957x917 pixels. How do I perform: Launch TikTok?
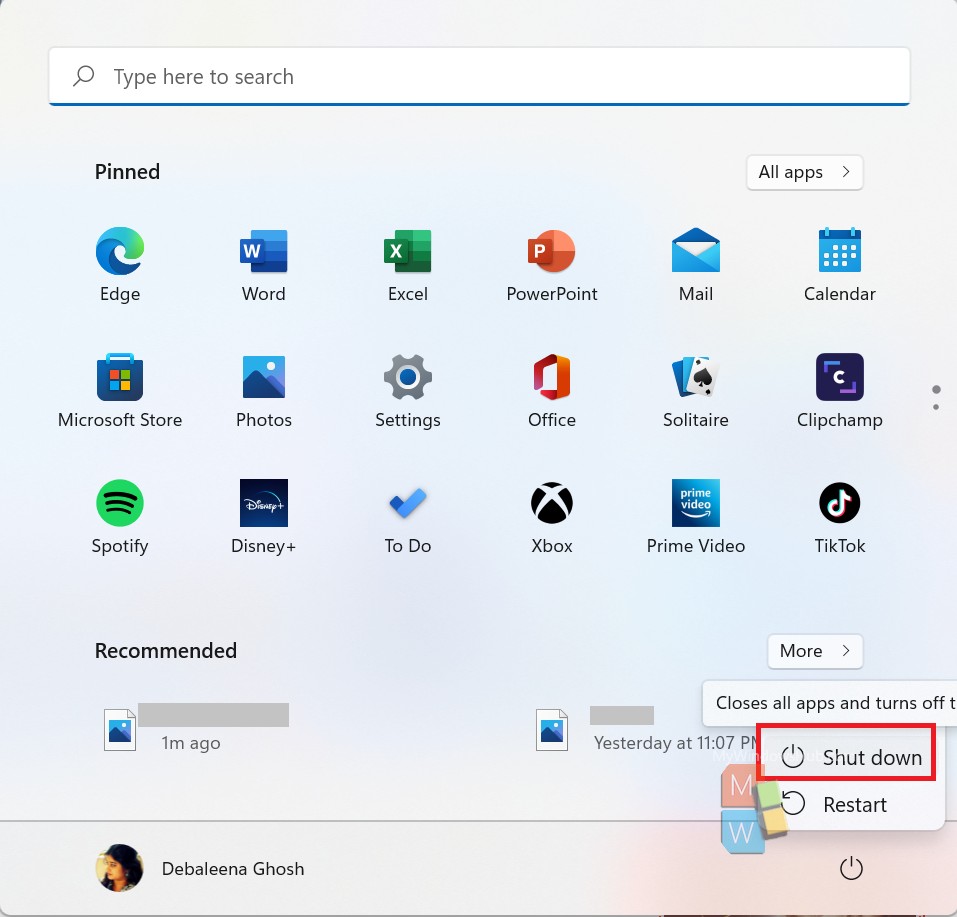click(x=840, y=516)
